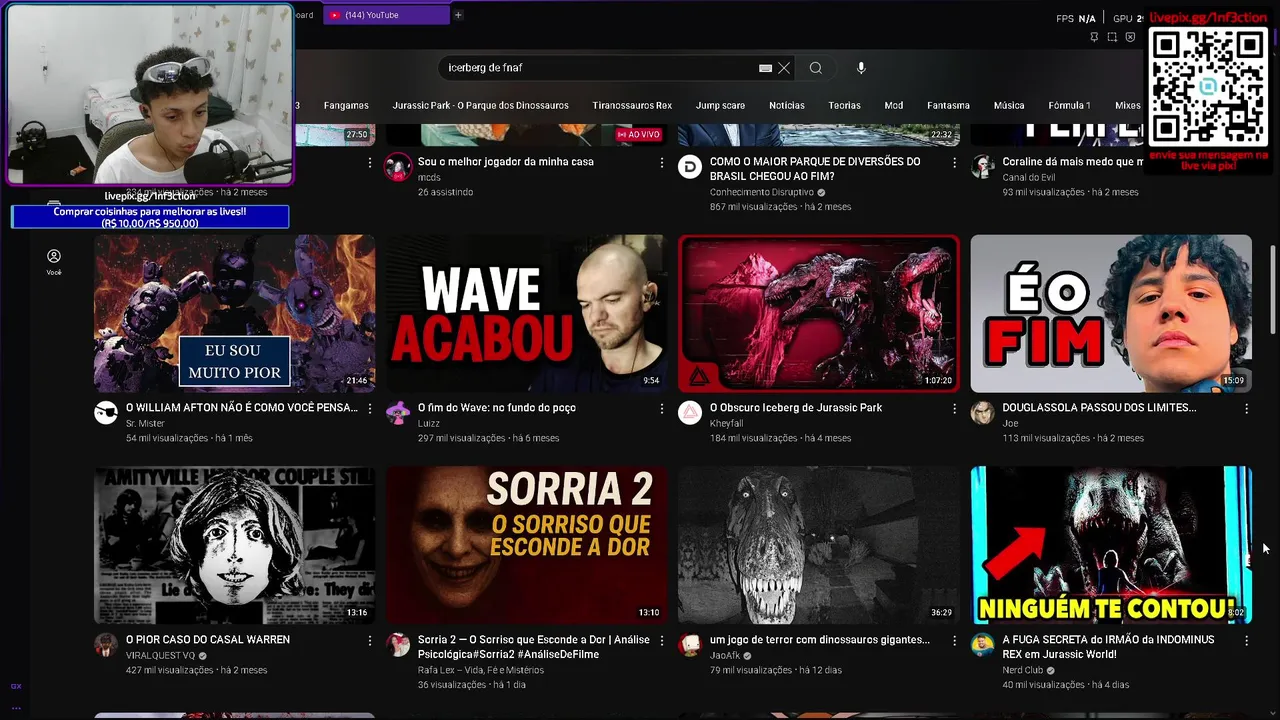Click the three-dots icon at the sidebar bottom
Screen dimensions: 1280x720
pyautogui.click(x=16, y=707)
